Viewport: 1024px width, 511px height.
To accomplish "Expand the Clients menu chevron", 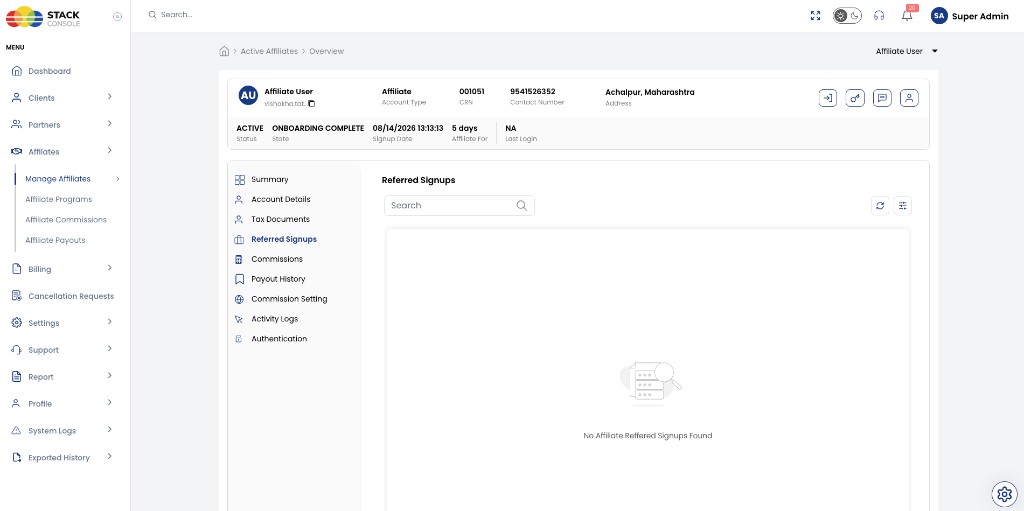I will [x=110, y=97].
